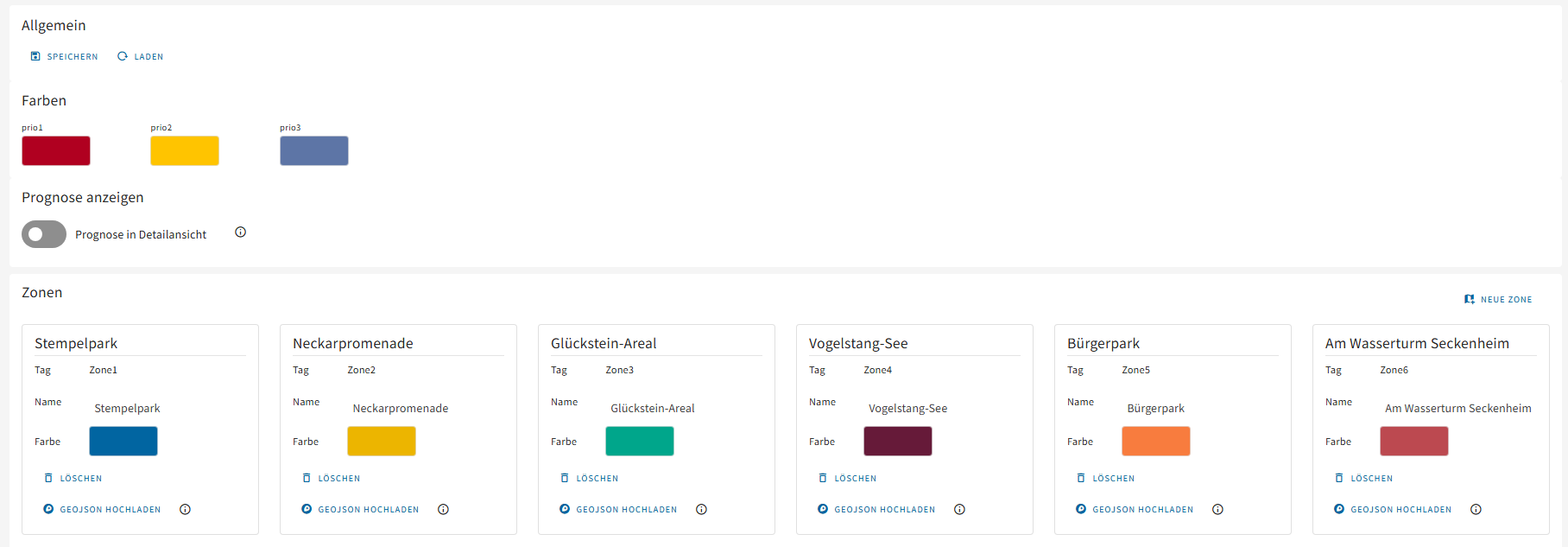The width and height of the screenshot is (1568, 547).
Task: Click info icon next to Stempelpark GeoJSON upload
Action: [185, 510]
